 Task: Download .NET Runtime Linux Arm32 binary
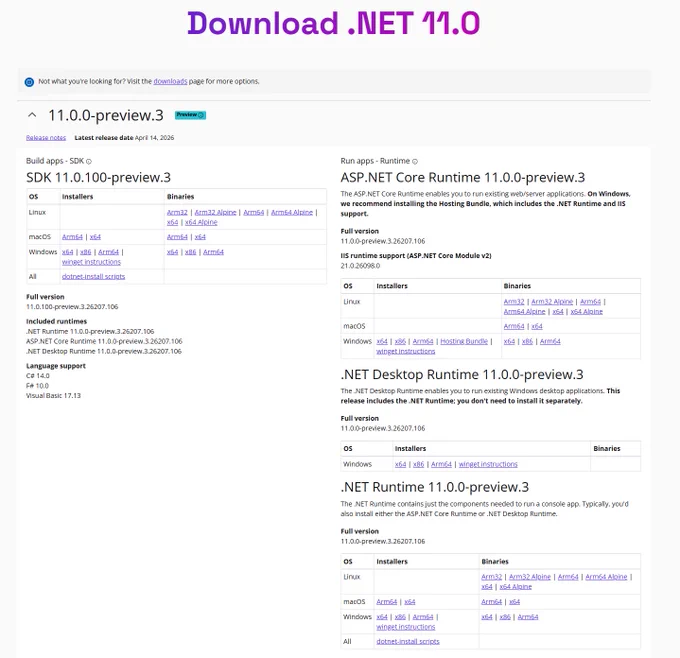[492, 577]
